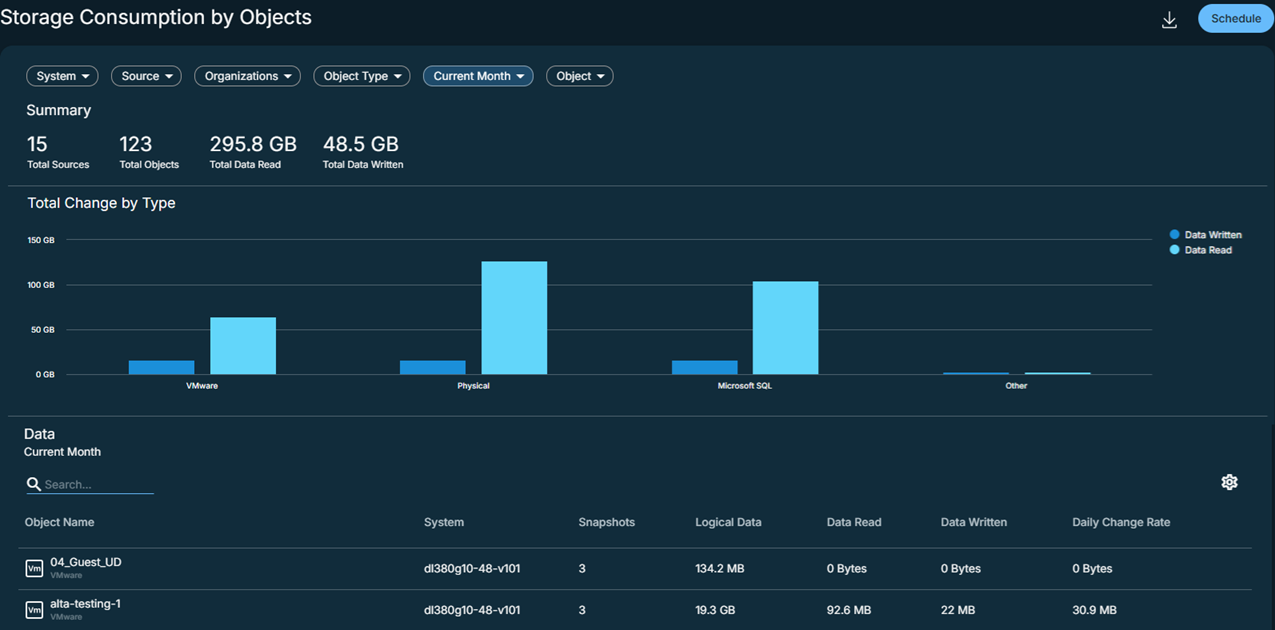Sort table by Daily Change Rate
This screenshot has width=1275, height=630.
(x=1120, y=522)
